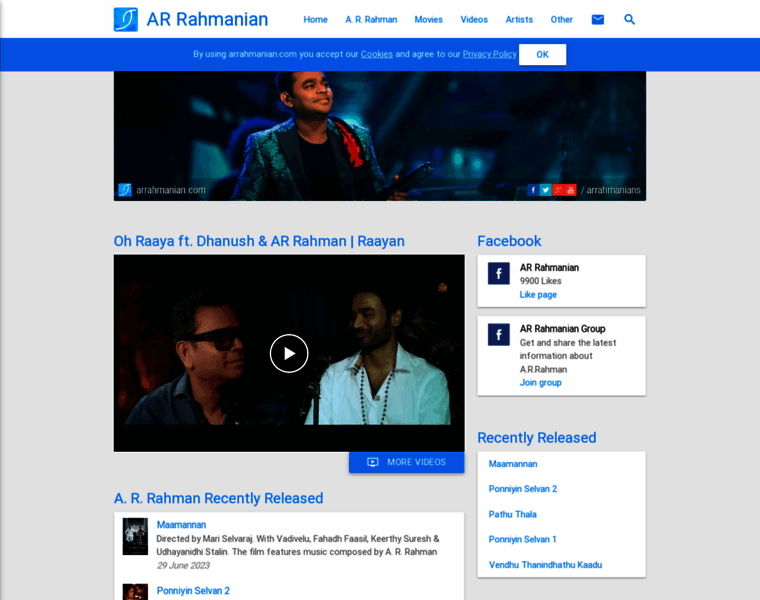Click the AR Rahmanian Group name
The width and height of the screenshot is (760, 600).
[563, 329]
